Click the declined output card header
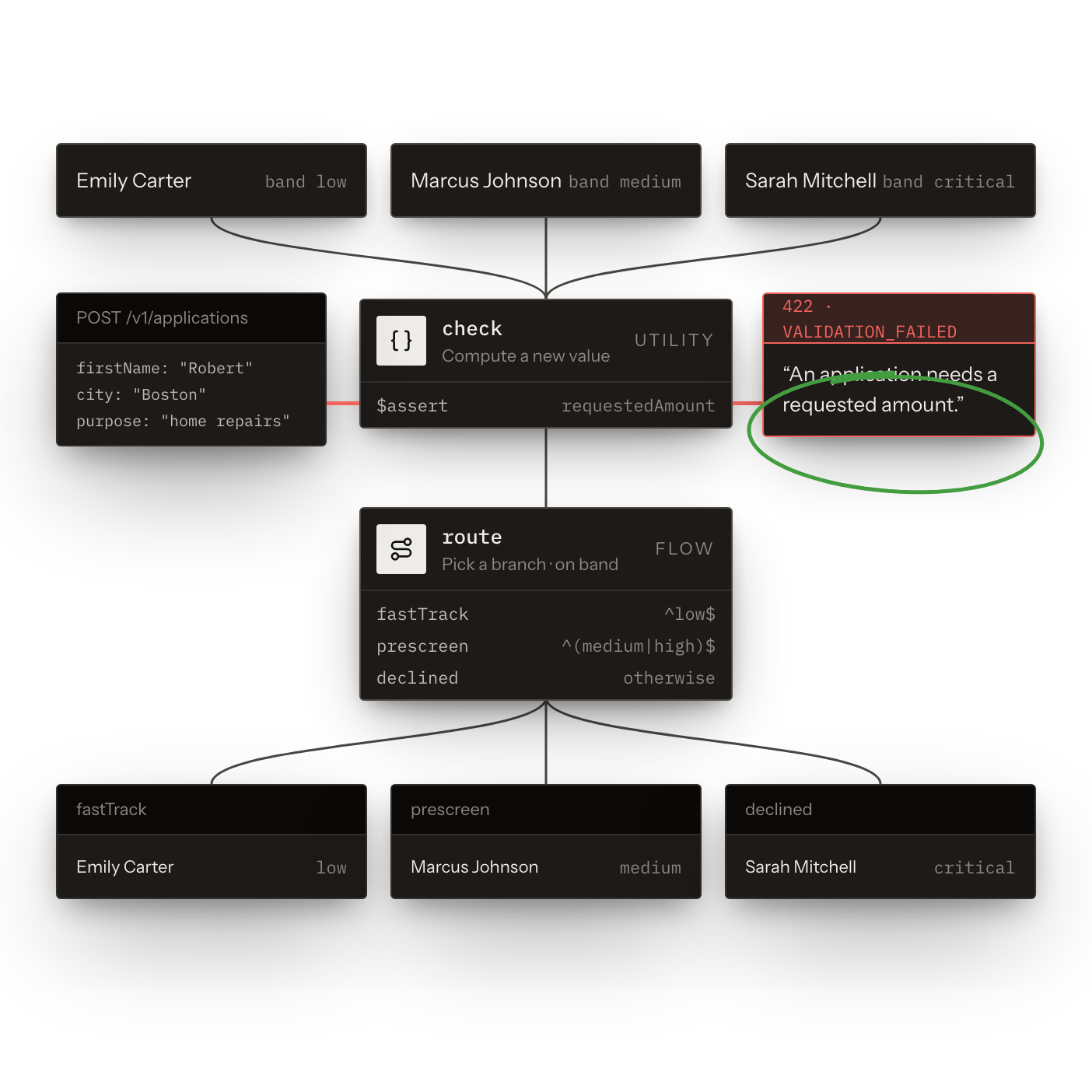 coord(880,810)
